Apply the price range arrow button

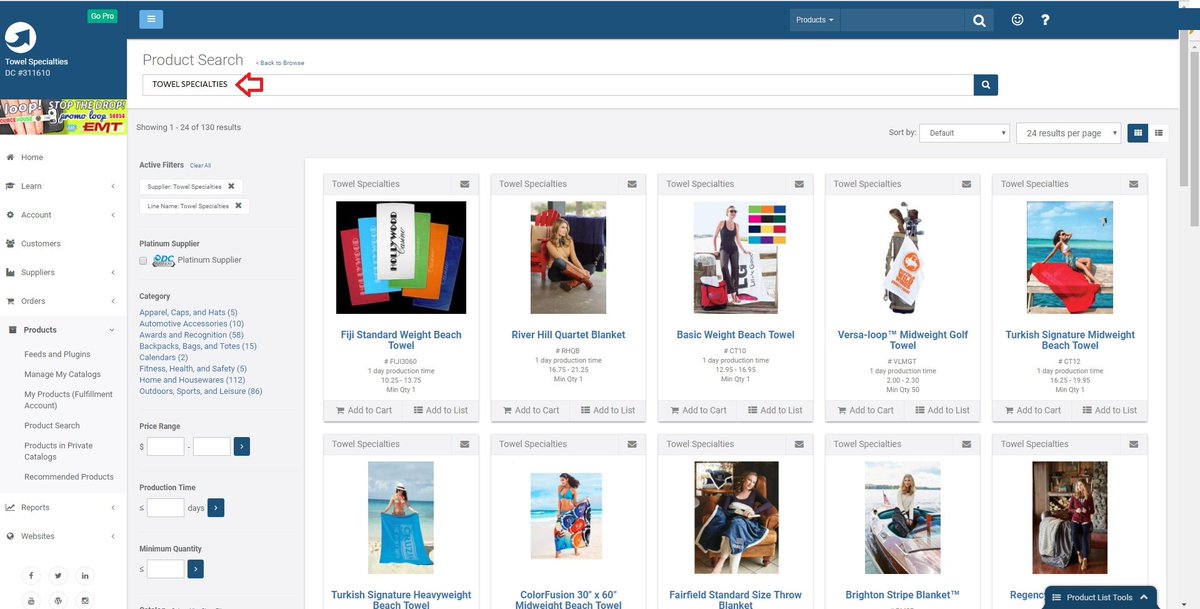click(x=241, y=446)
